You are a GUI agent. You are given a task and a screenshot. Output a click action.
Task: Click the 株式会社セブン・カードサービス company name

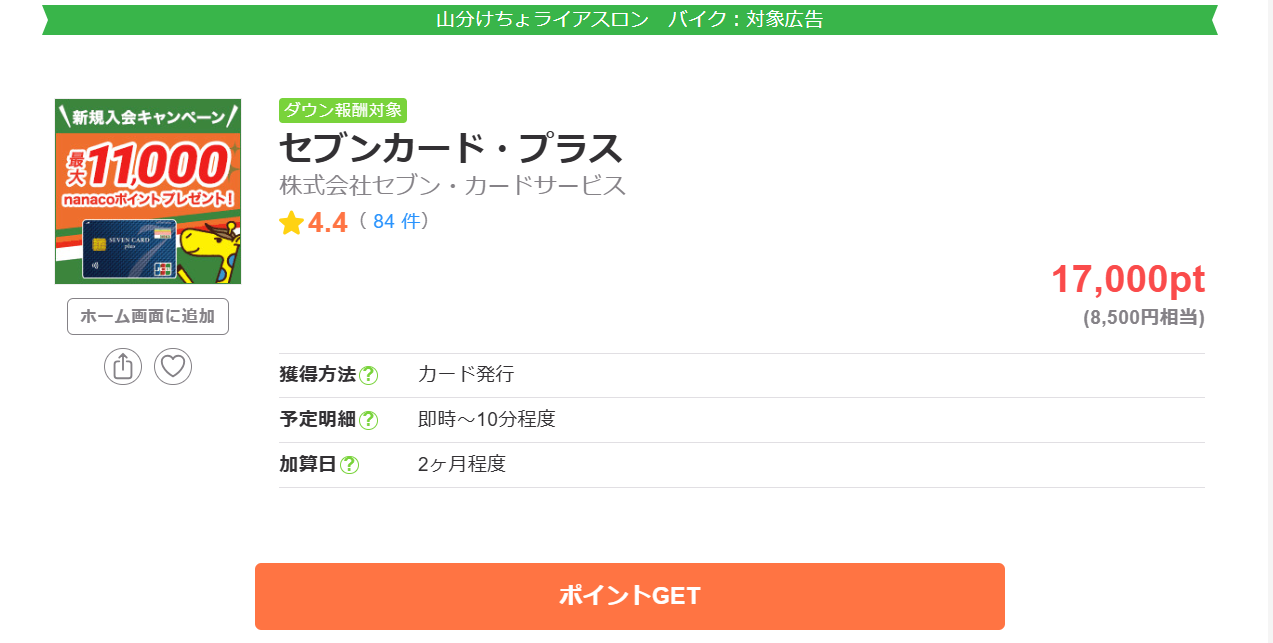(452, 186)
